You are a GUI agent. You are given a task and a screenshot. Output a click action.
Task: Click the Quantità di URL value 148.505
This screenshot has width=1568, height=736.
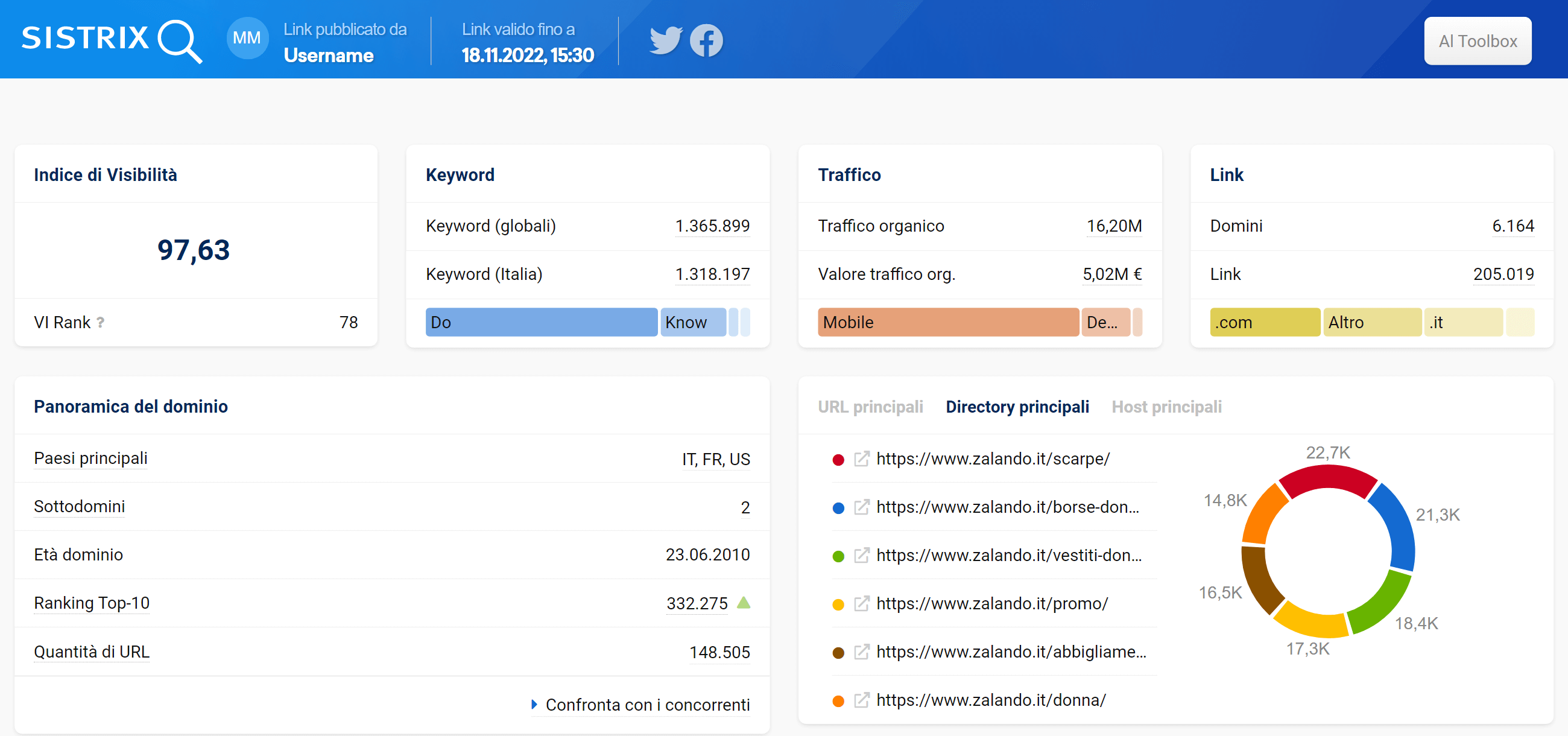click(x=719, y=652)
